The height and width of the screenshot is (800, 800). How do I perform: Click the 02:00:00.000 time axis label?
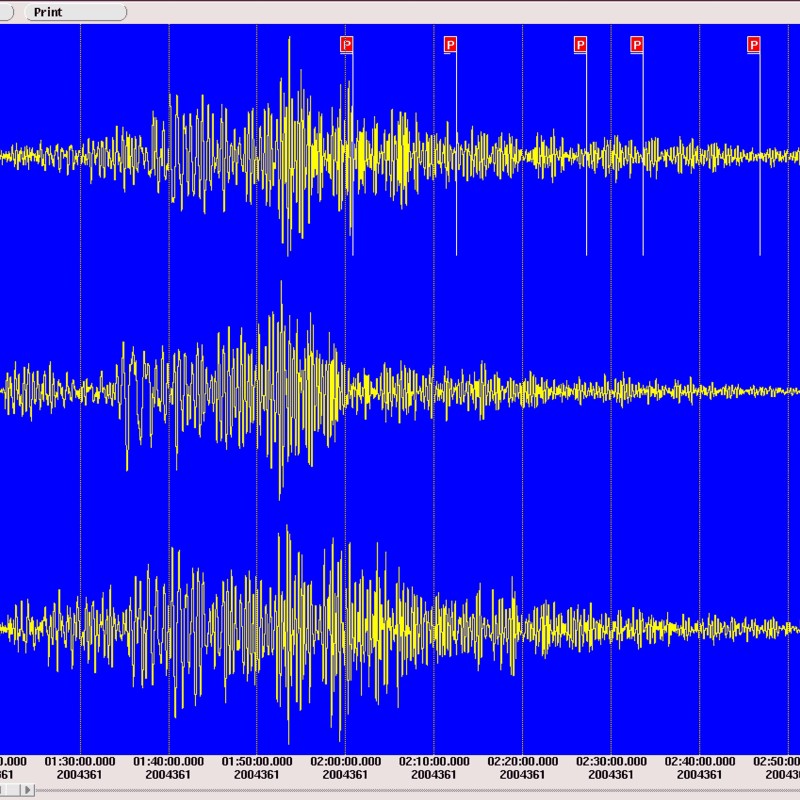(x=345, y=761)
